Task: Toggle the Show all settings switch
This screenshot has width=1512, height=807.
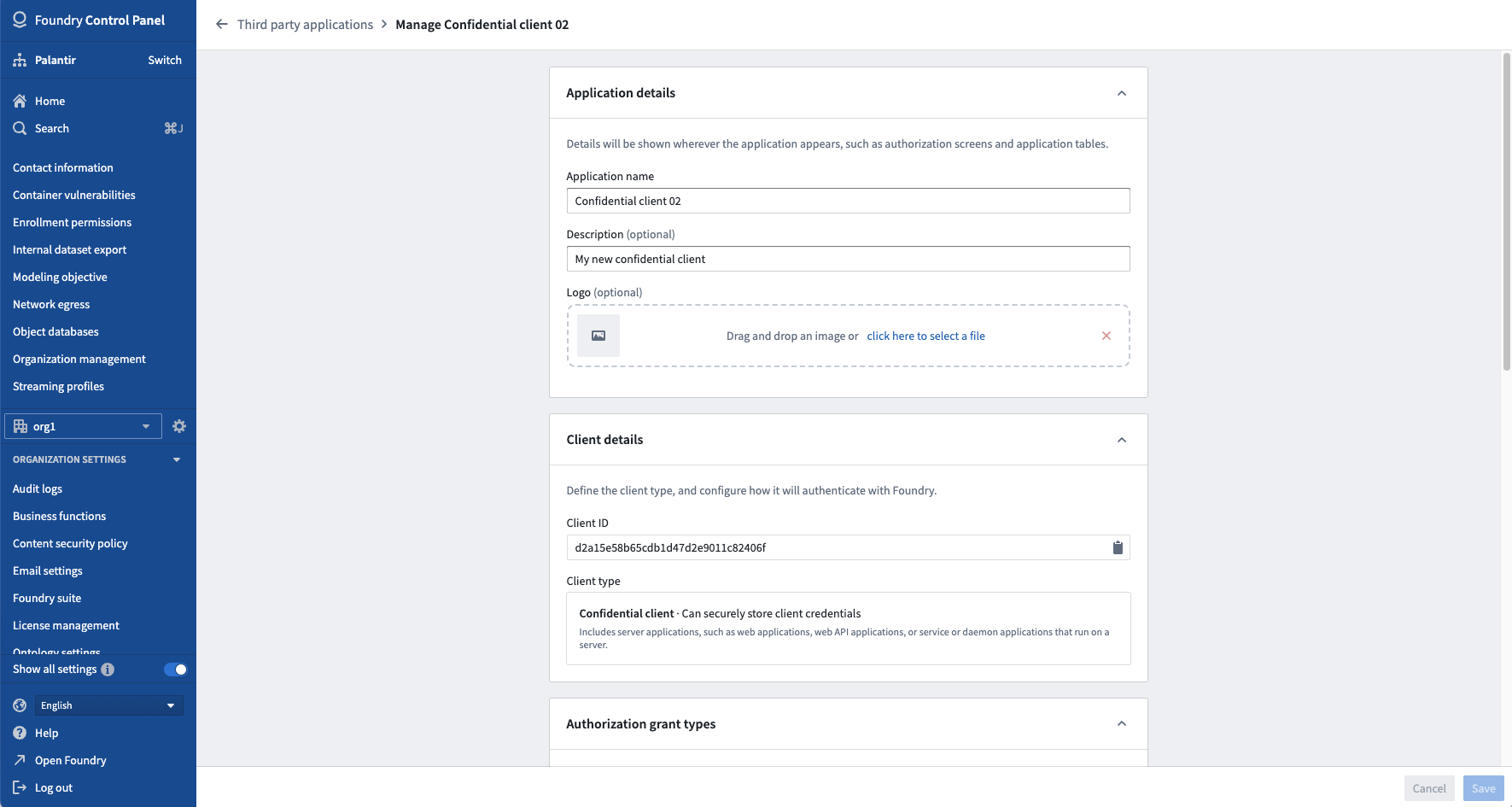Action: 175,670
